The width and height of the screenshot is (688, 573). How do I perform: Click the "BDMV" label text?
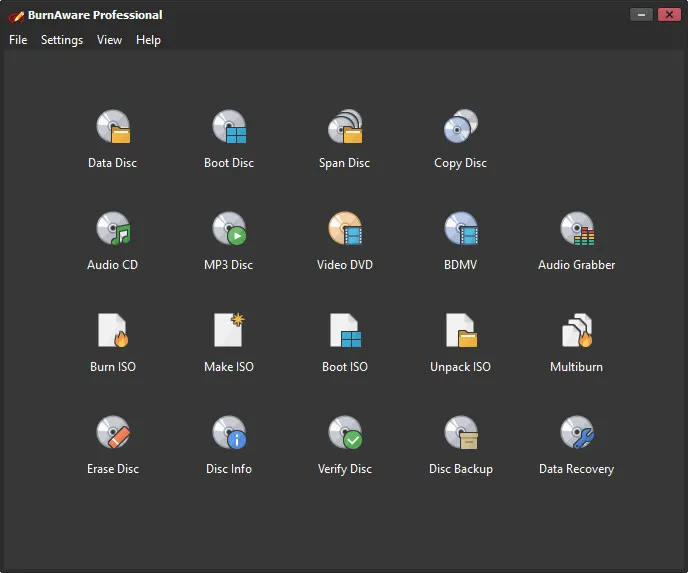click(x=460, y=265)
